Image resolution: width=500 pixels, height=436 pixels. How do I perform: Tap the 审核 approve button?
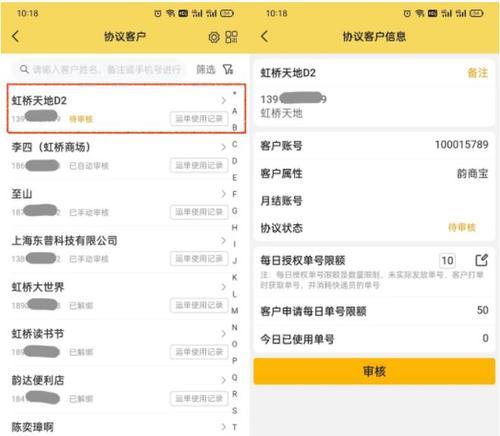374,371
